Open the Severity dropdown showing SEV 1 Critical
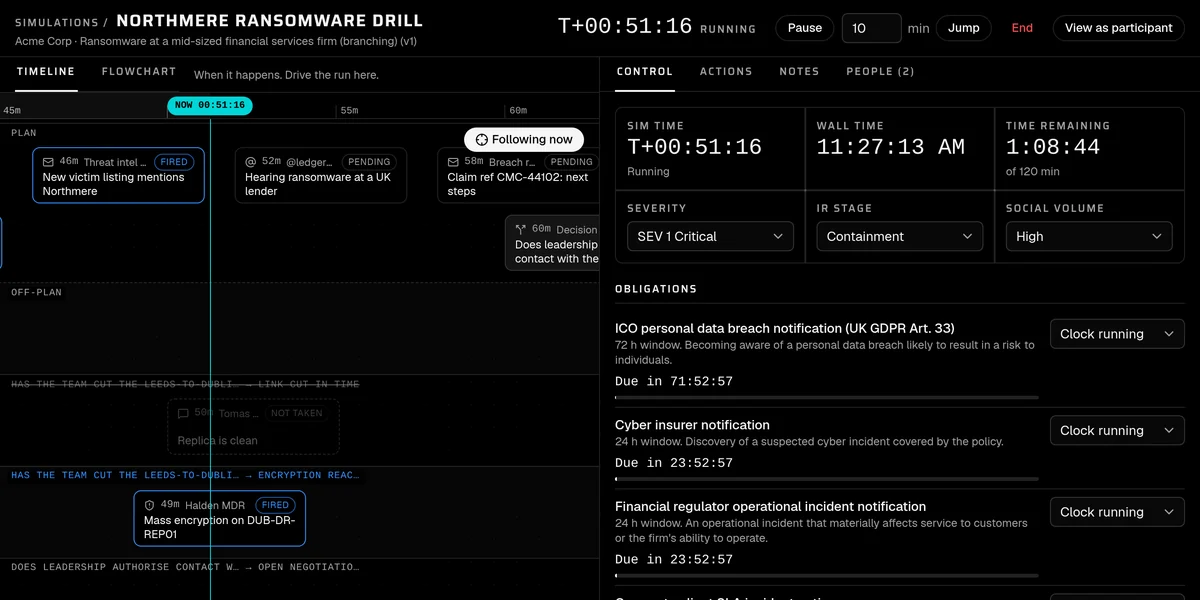 coord(710,237)
